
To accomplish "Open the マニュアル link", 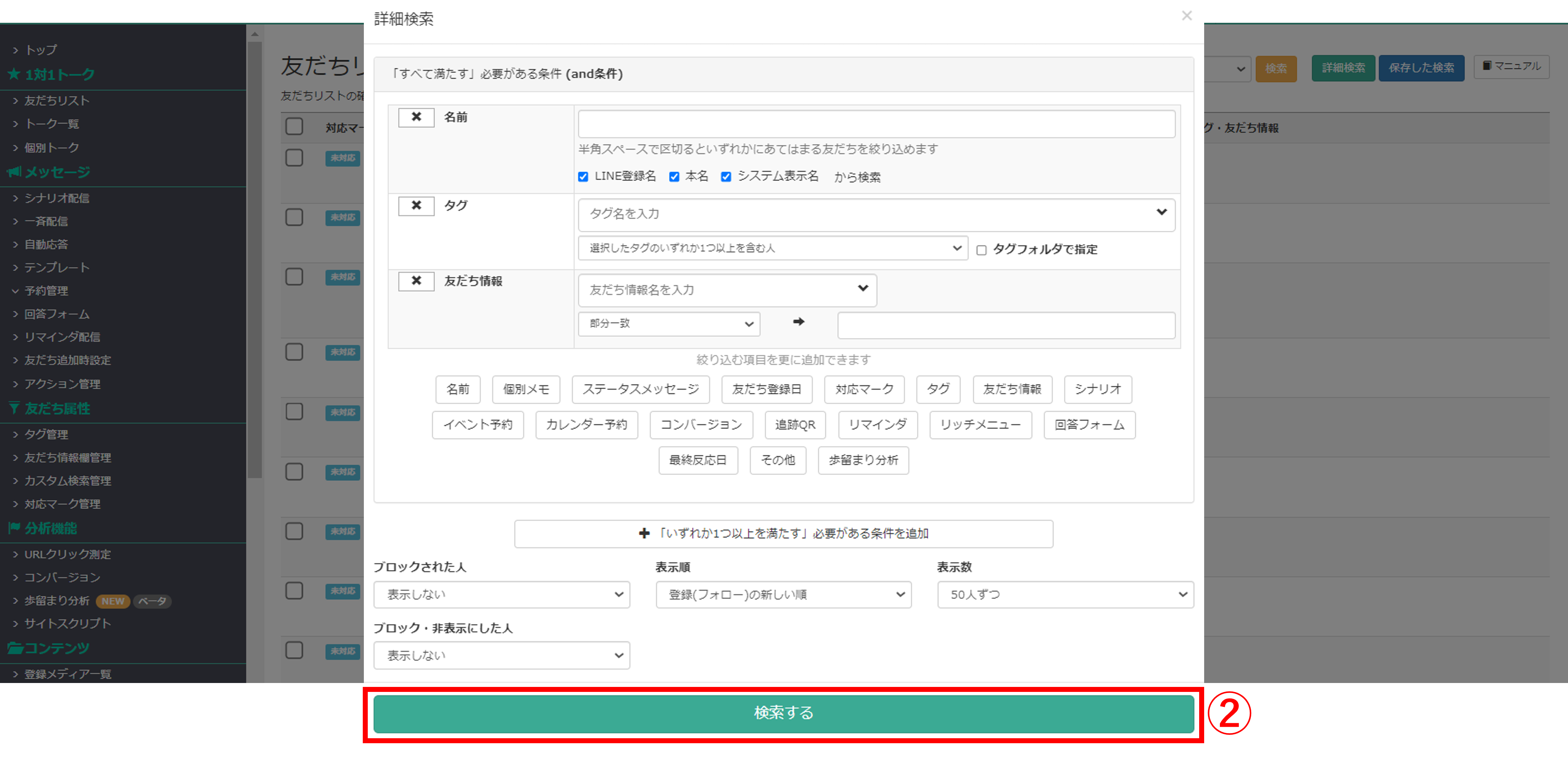I will click(x=1511, y=66).
